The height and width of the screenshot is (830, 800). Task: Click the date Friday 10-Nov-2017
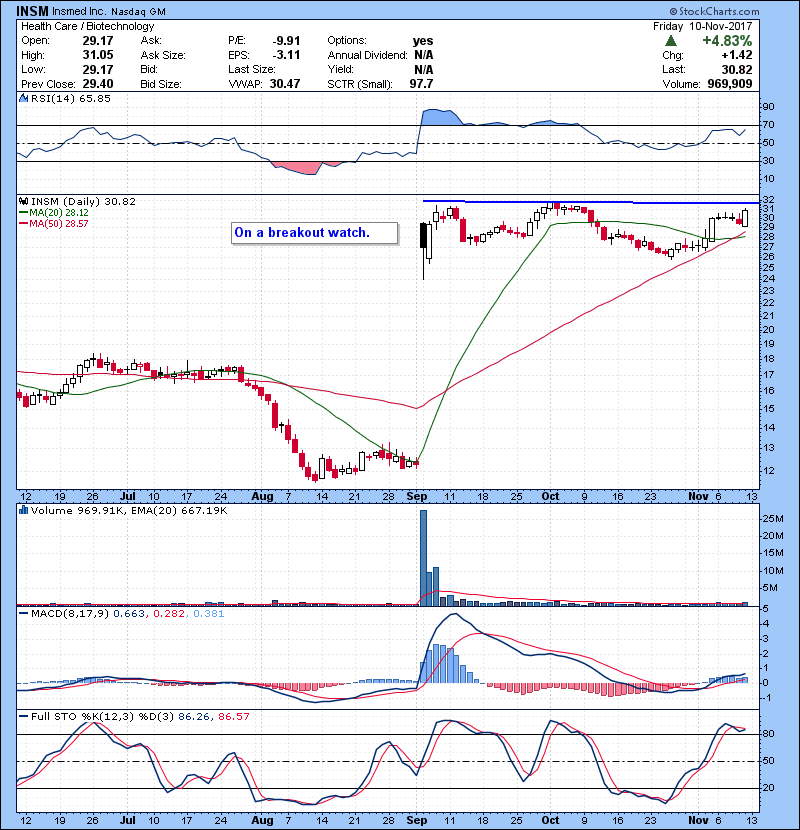[x=703, y=26]
